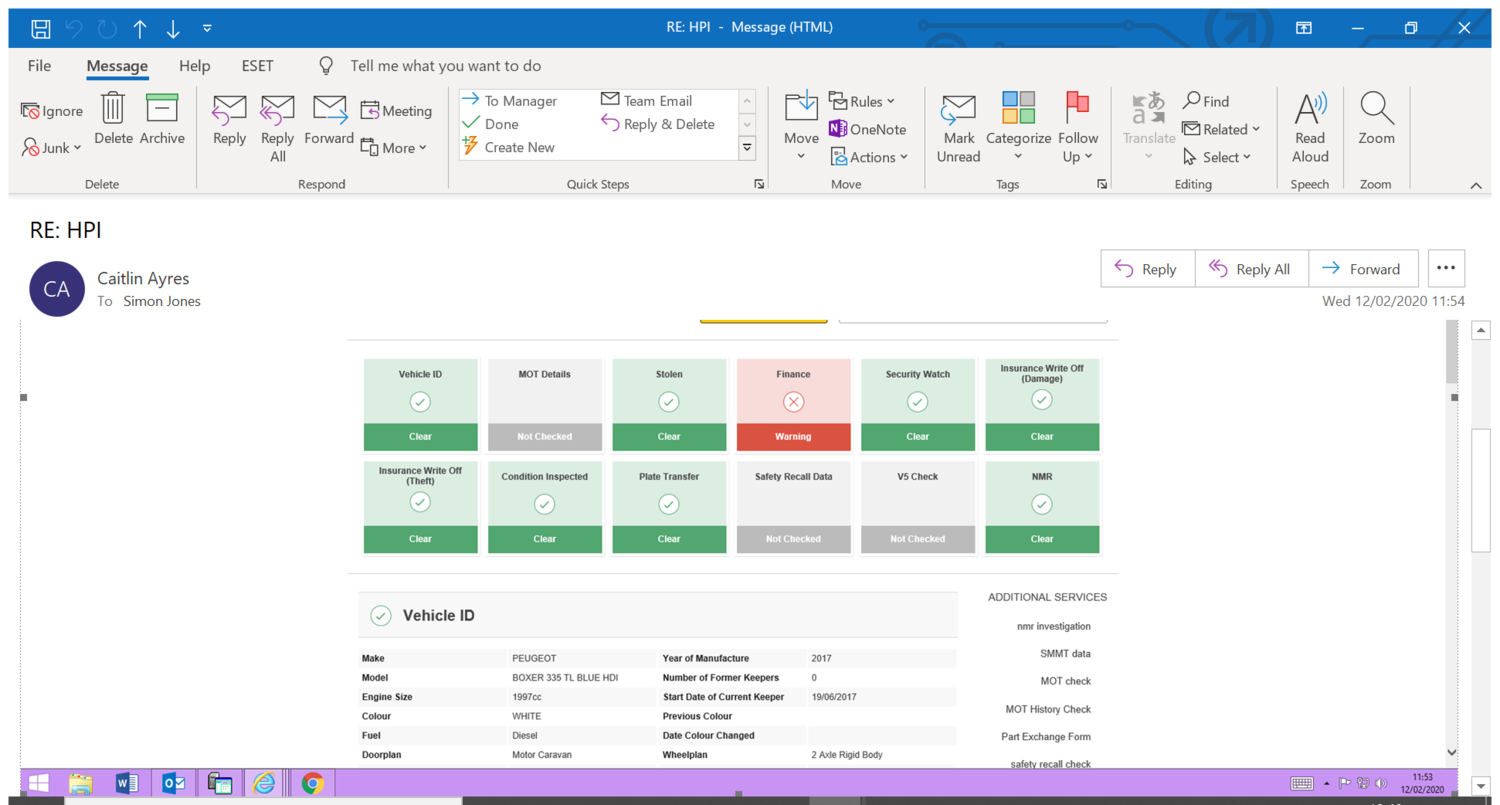Viewport: 1500px width, 805px height.
Task: Select Reply & Delete quick step
Action: click(658, 124)
